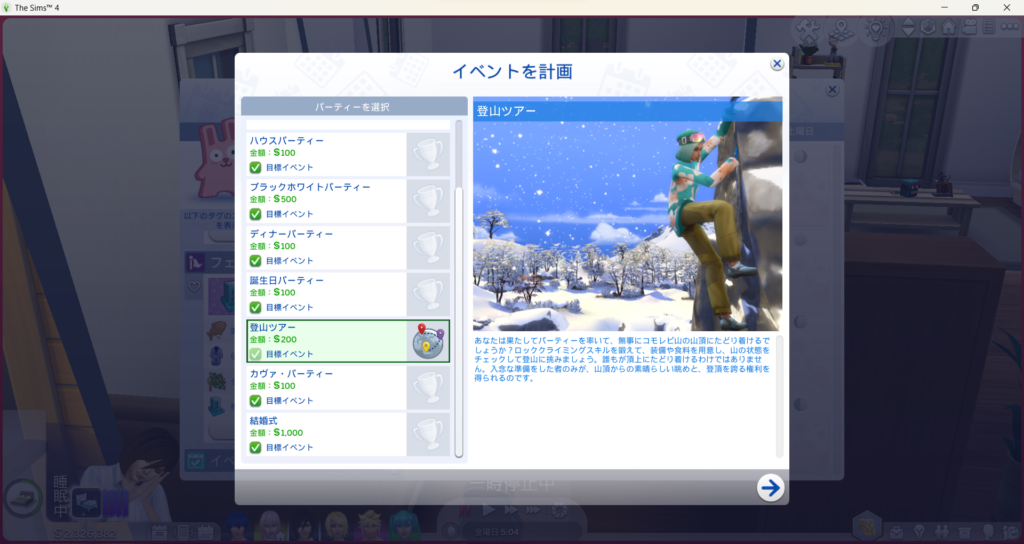1024x544 pixels.
Task: Open the first calendar icon beside funds
Action: (159, 532)
